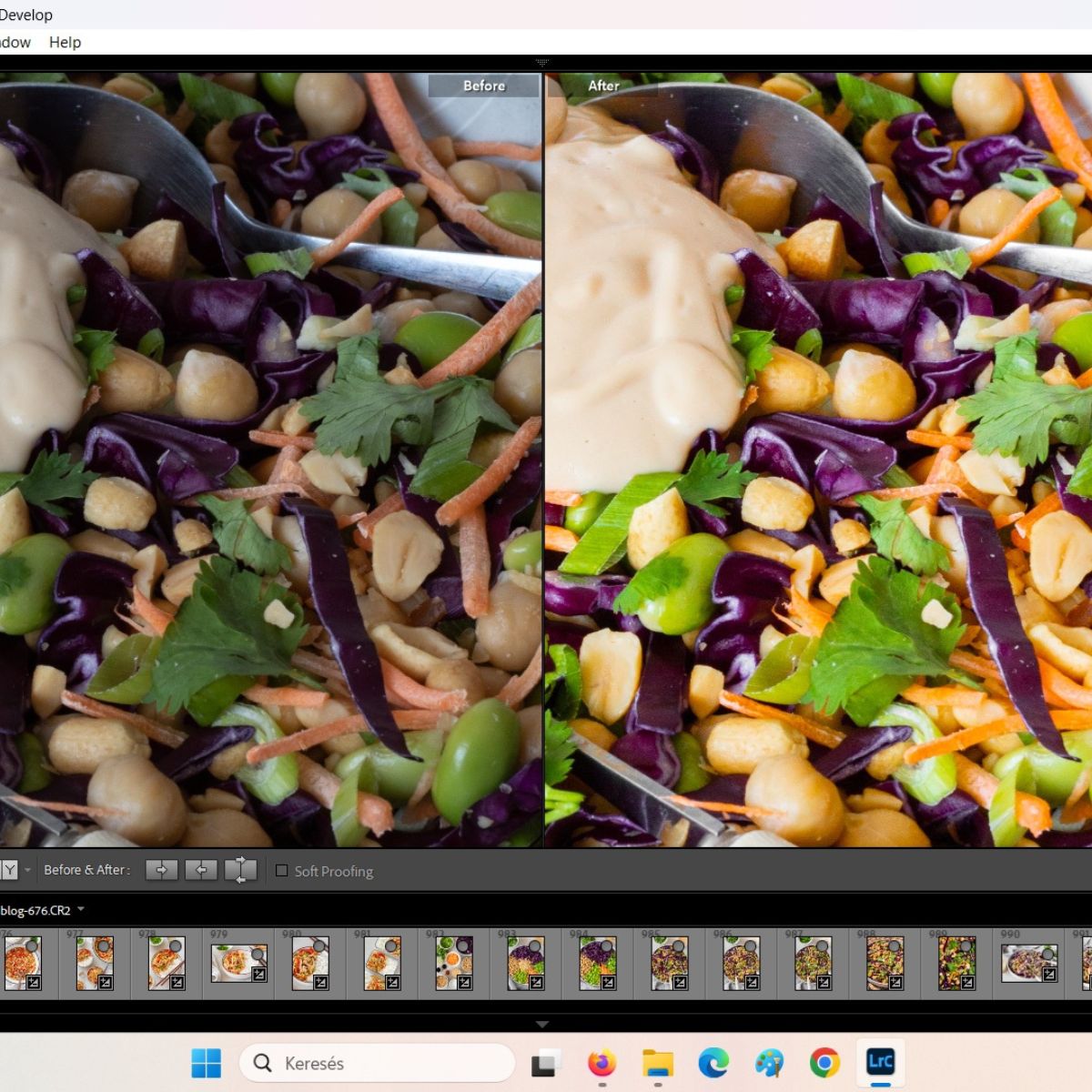Select filmstrip thumbnail 989

[957, 963]
